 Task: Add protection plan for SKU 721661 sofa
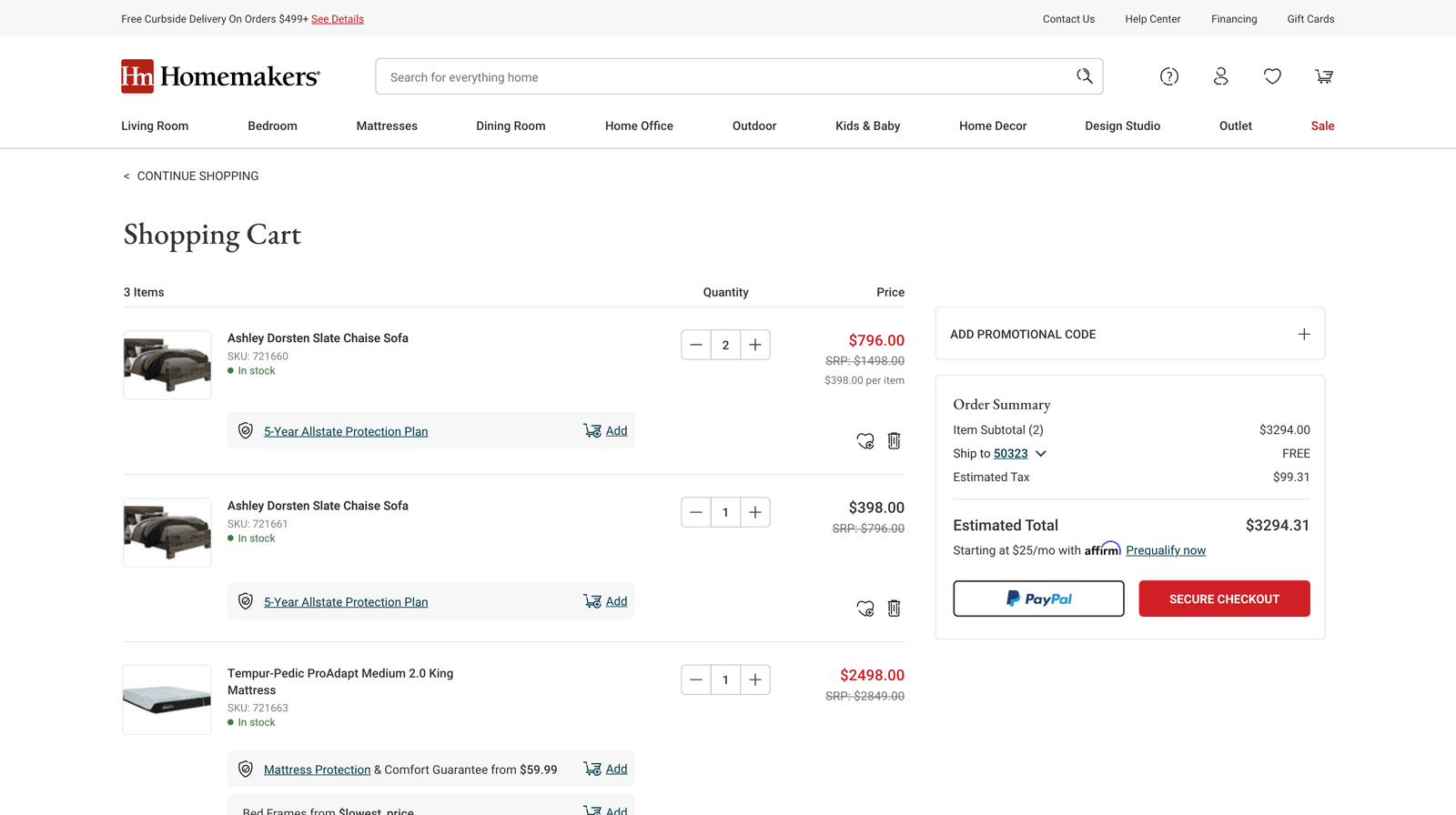pyautogui.click(x=605, y=601)
